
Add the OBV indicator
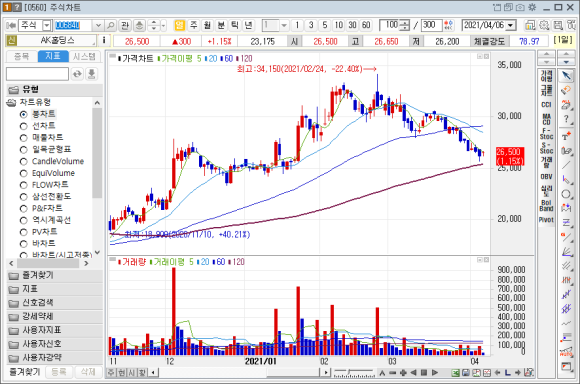(546, 176)
